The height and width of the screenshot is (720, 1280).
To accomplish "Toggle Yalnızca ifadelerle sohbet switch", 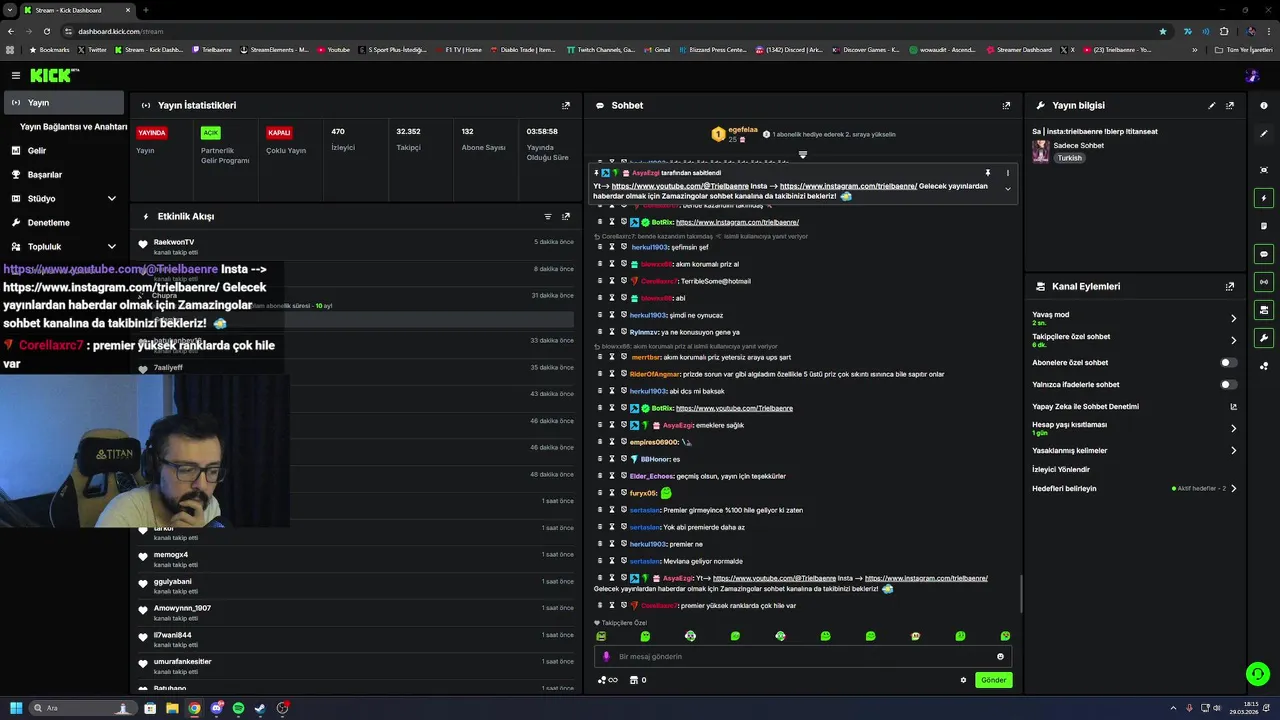I will pyautogui.click(x=1228, y=385).
